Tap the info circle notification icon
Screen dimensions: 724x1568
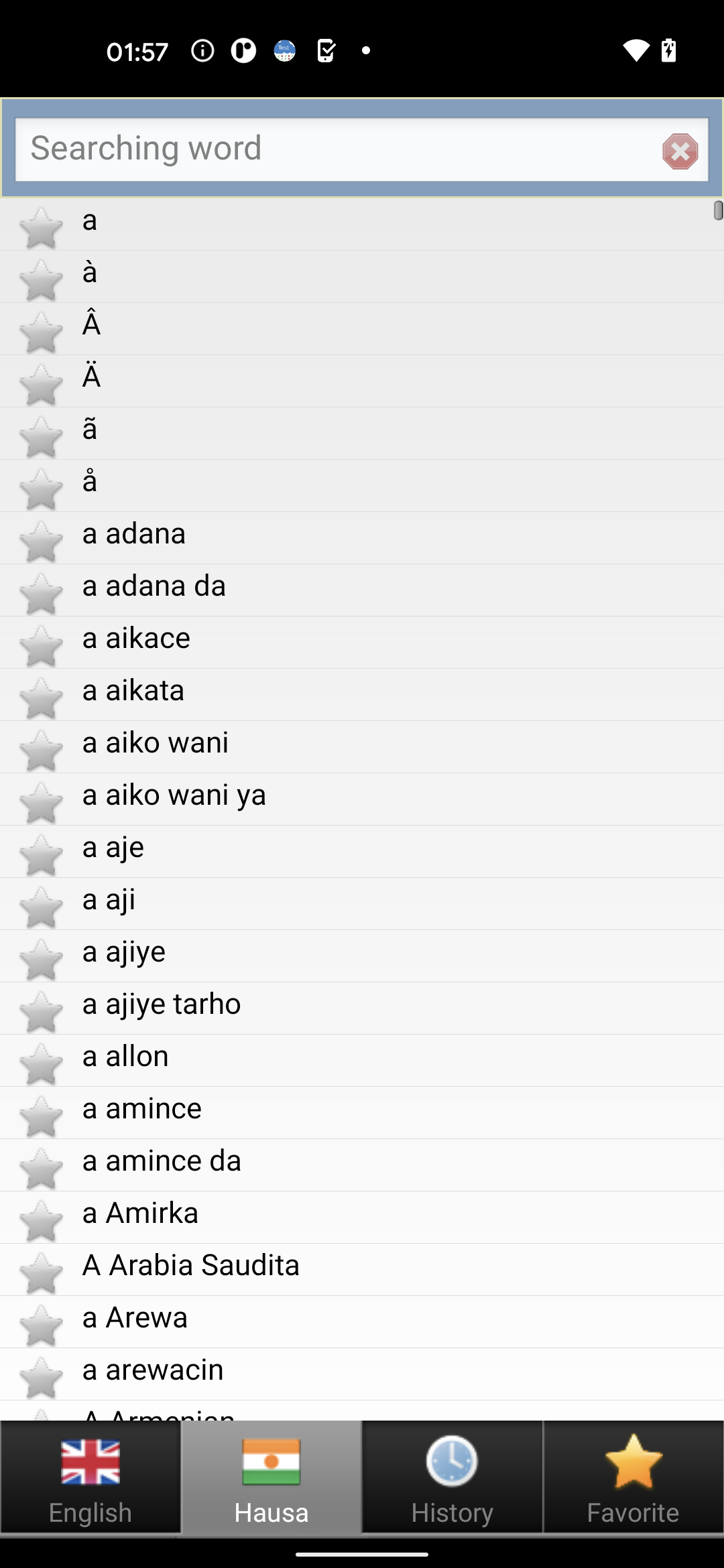(202, 50)
